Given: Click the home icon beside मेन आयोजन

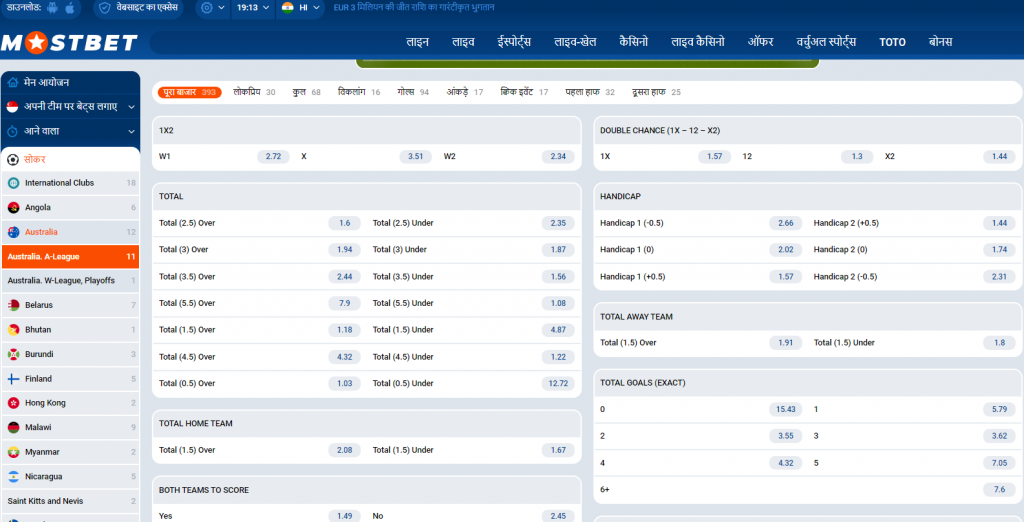Looking at the screenshot, I should pos(12,83).
